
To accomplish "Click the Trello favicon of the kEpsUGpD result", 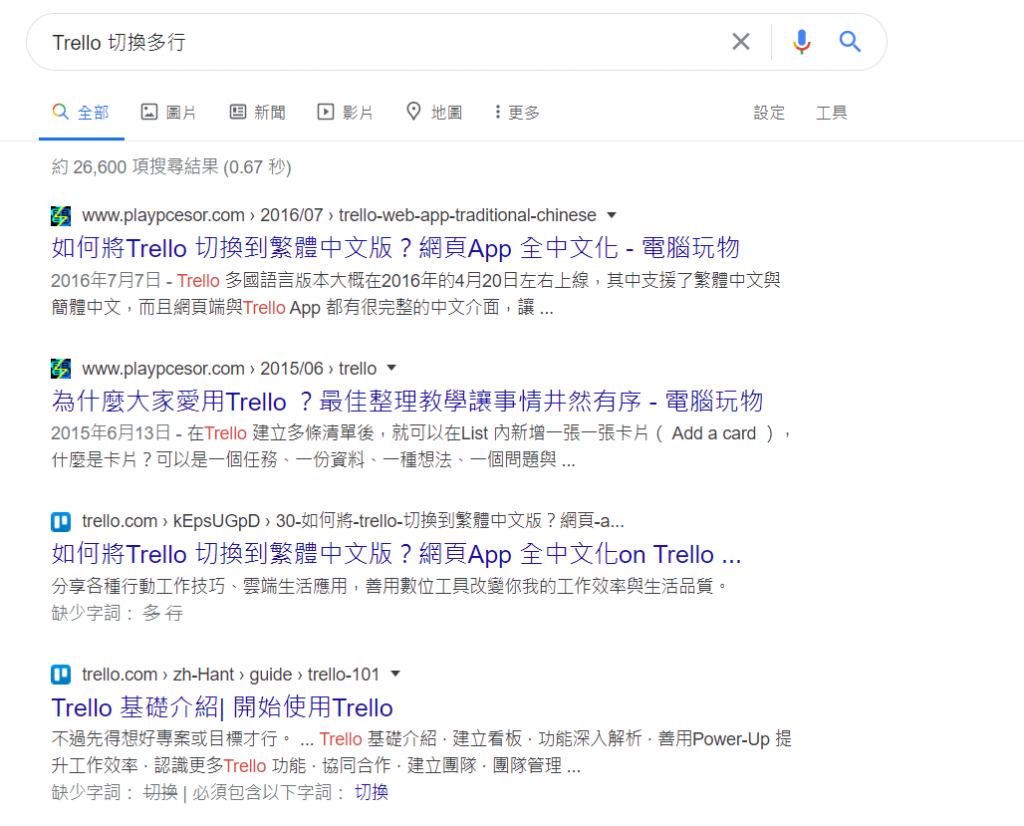I will click(61, 521).
